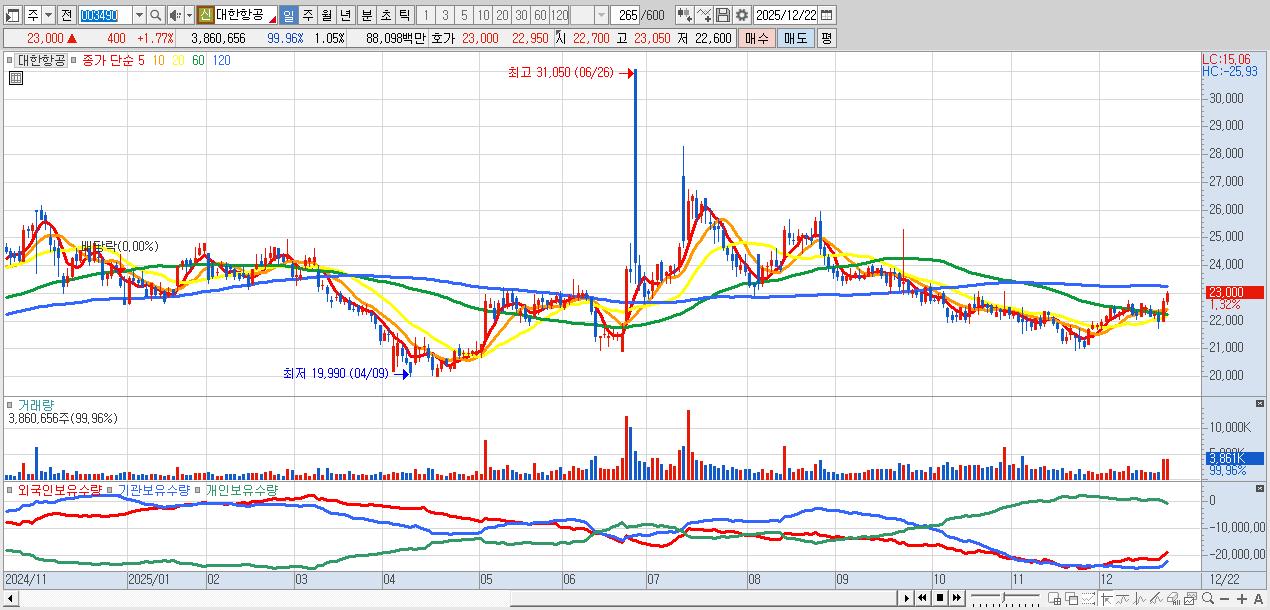1270x610 pixels.
Task: Toggle the text A tool
Action: coord(1258,599)
